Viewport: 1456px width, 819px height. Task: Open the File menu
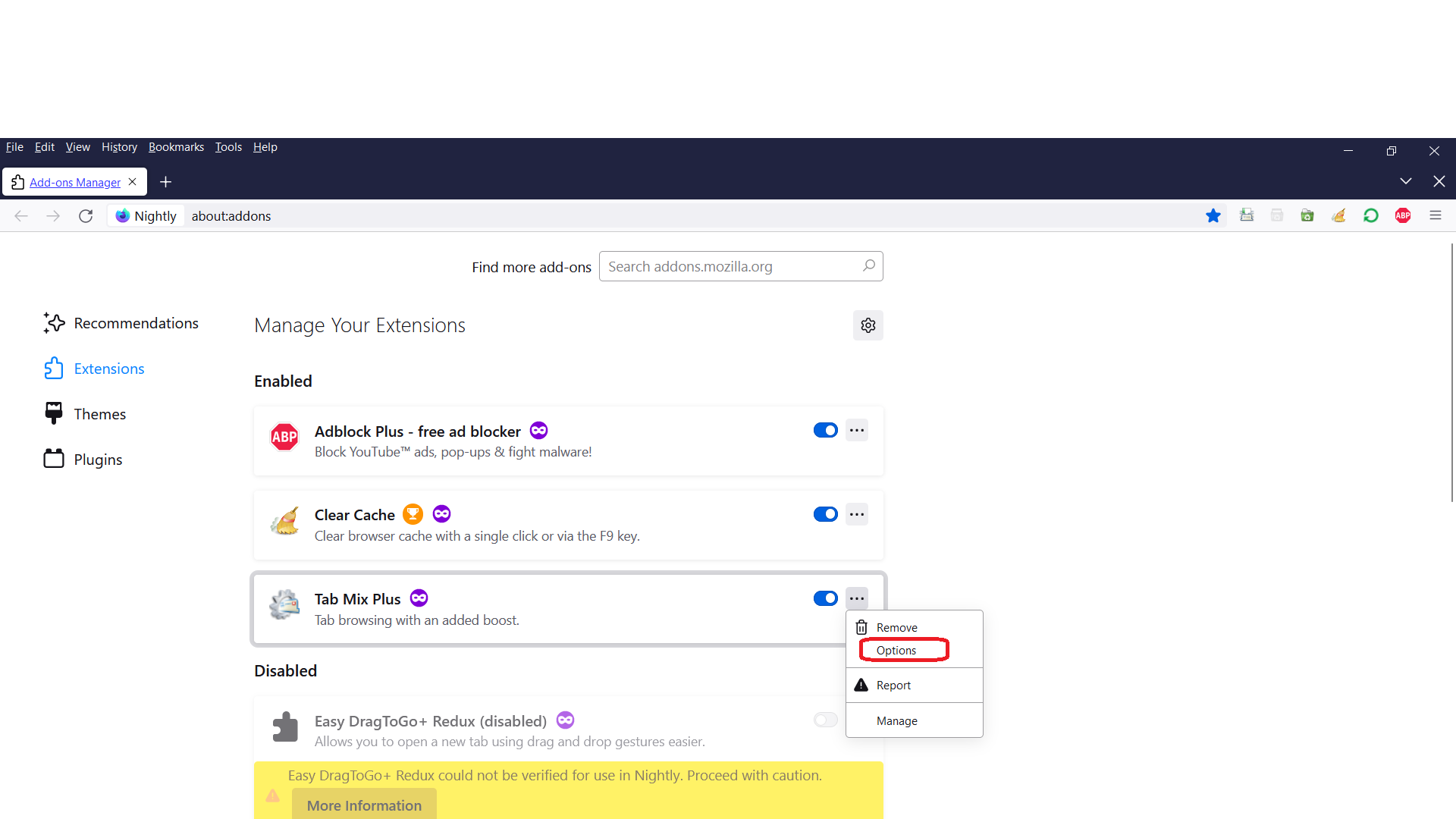(14, 147)
